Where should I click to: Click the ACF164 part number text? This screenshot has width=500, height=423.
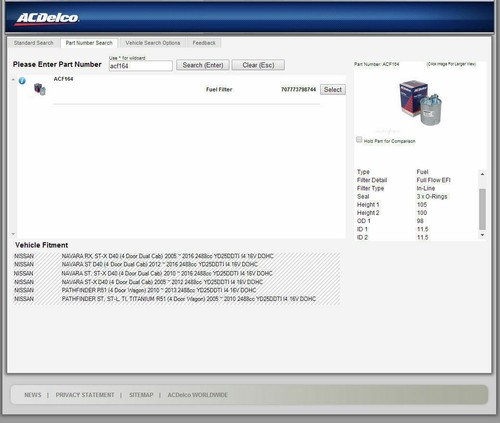tap(63, 79)
